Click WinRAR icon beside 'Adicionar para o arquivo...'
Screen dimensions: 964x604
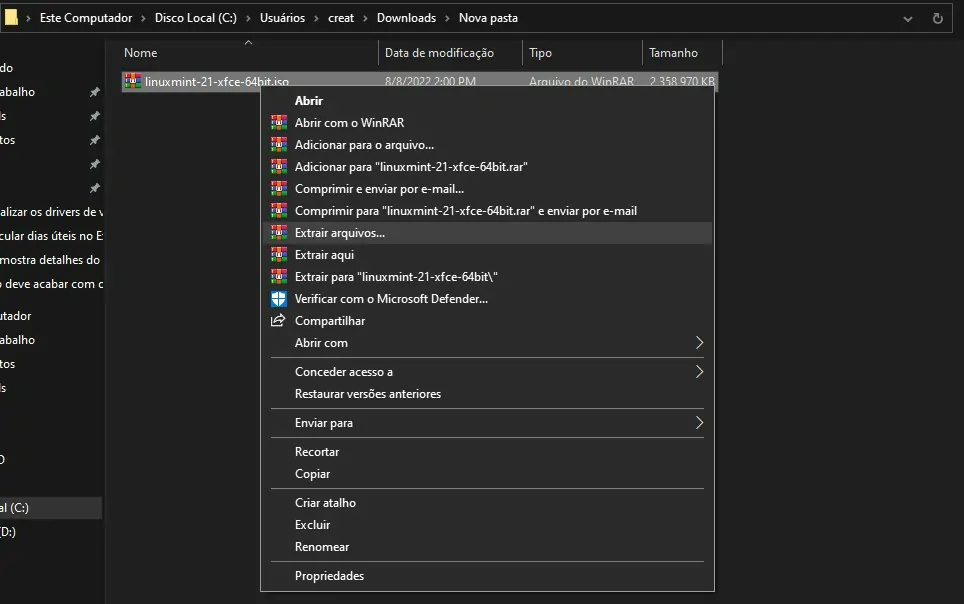point(279,145)
